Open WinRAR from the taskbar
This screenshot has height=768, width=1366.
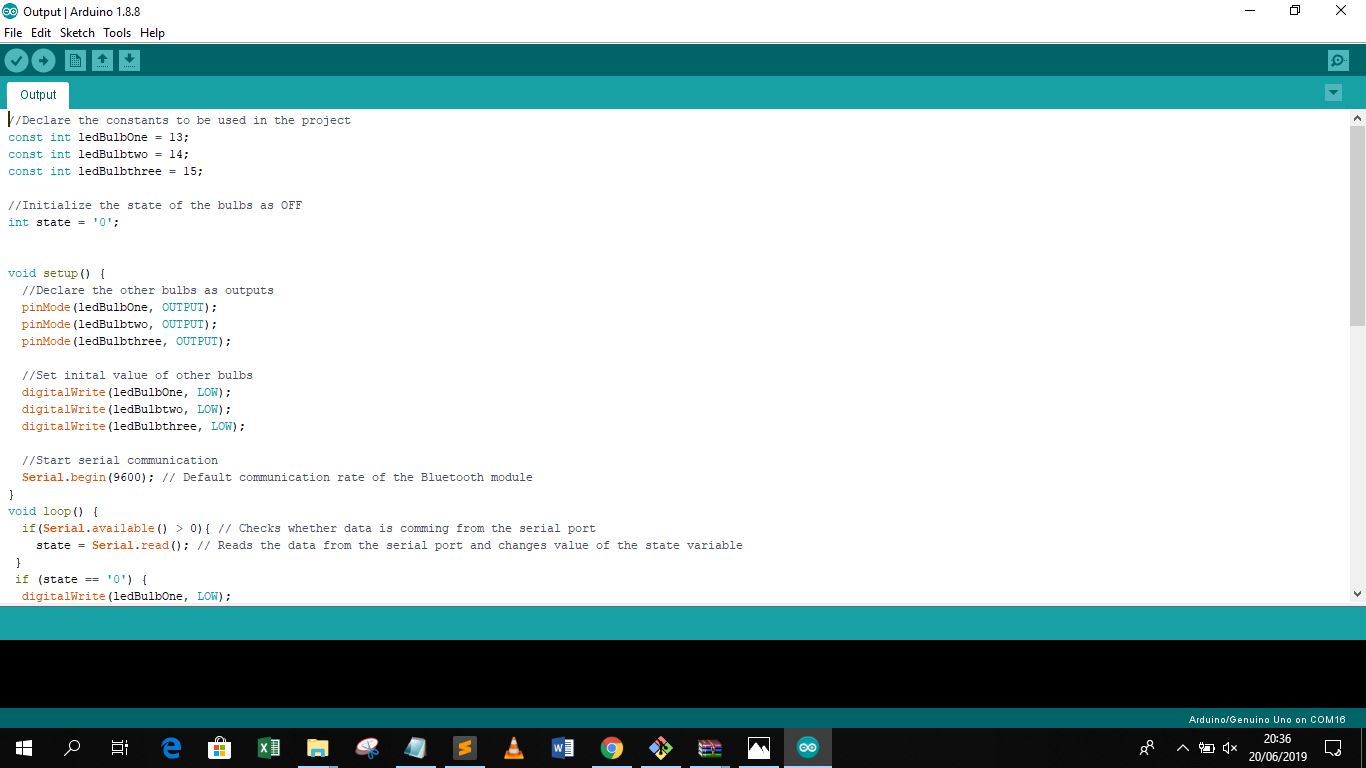coord(709,748)
